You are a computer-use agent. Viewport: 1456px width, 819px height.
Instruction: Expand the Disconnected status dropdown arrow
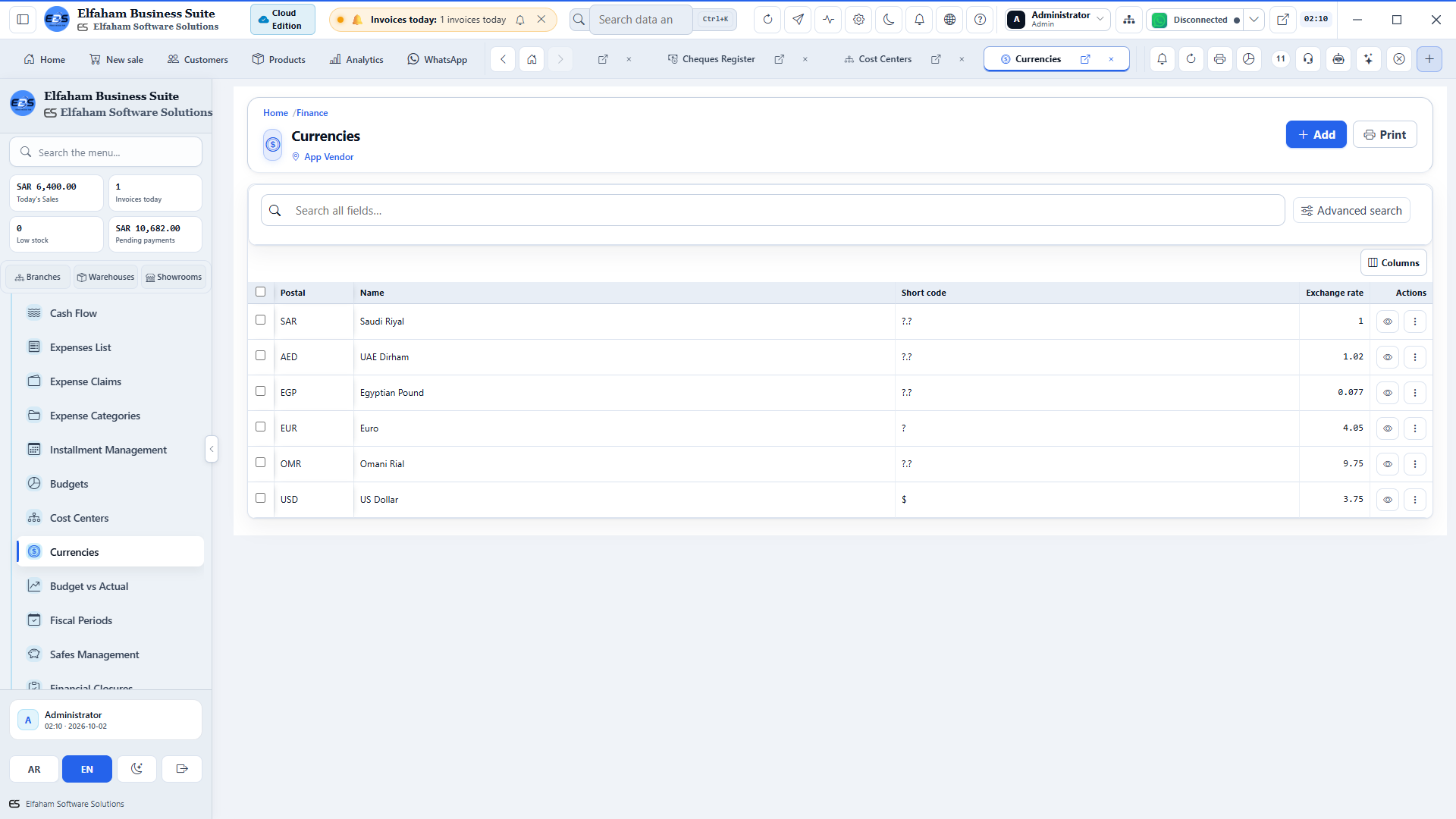pos(1254,20)
